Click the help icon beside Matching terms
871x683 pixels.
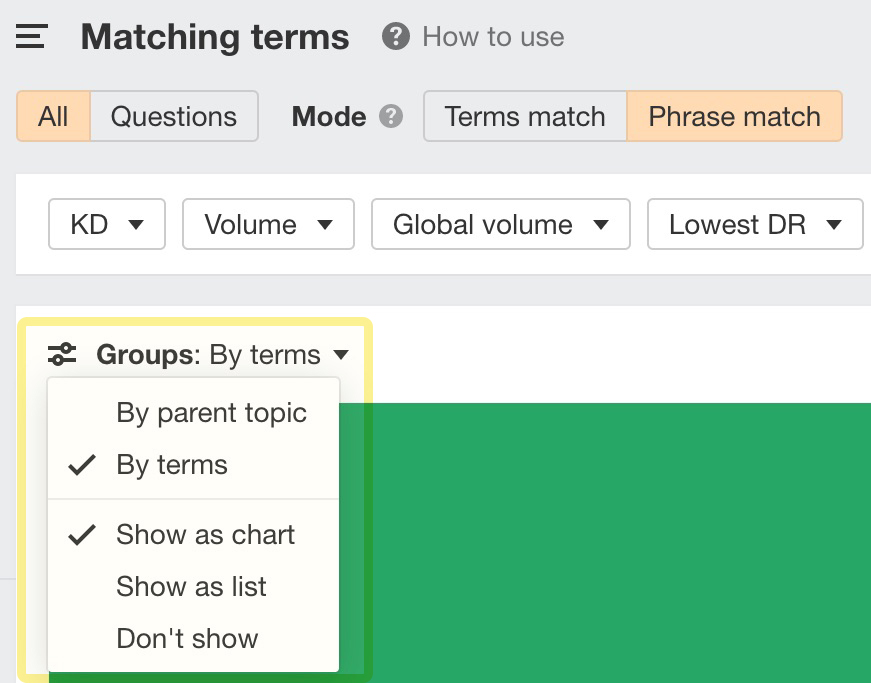coord(396,36)
